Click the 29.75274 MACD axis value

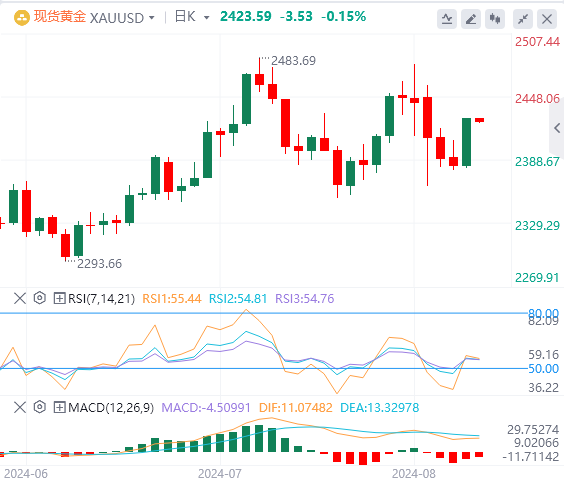tap(533, 430)
